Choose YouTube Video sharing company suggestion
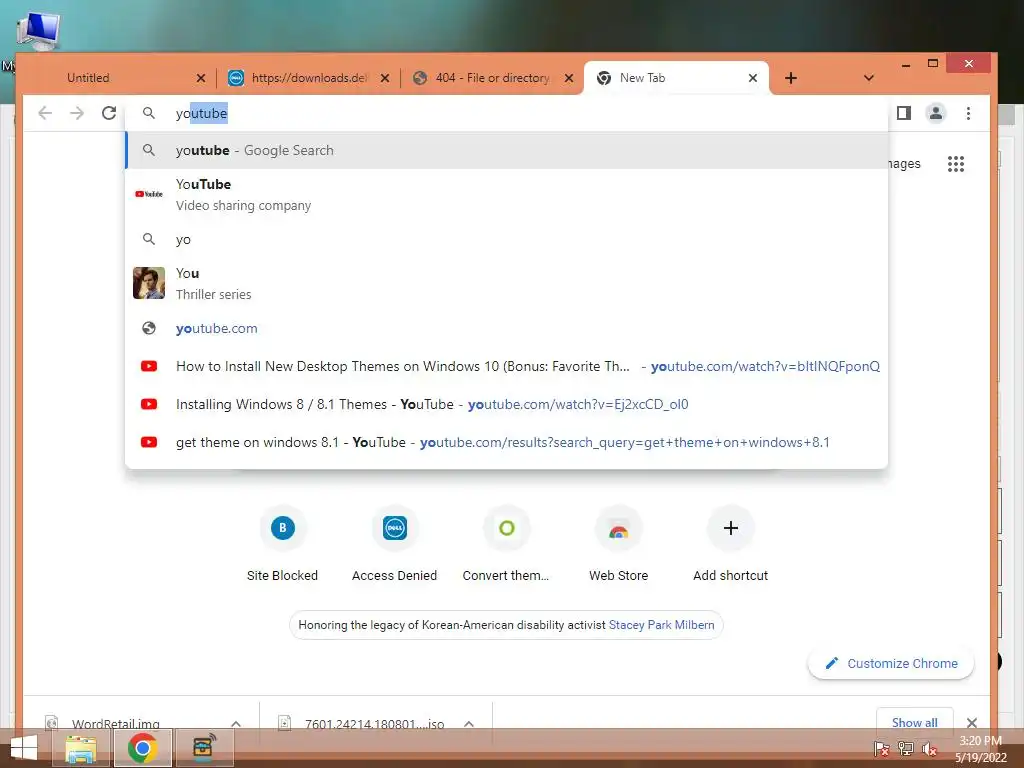This screenshot has width=1024, height=768. coord(506,195)
